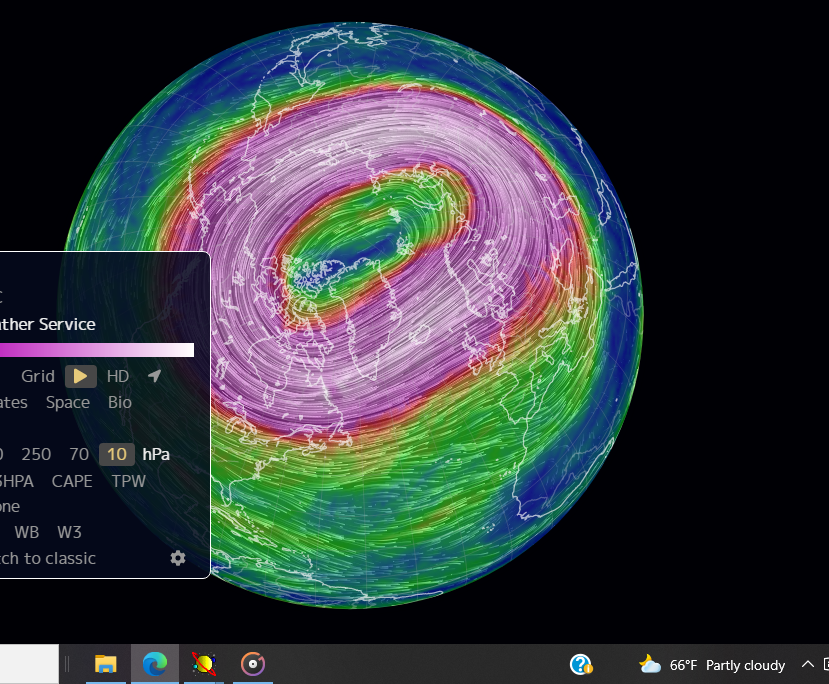
Task: Toggle the Grid overlay
Action: click(x=38, y=376)
